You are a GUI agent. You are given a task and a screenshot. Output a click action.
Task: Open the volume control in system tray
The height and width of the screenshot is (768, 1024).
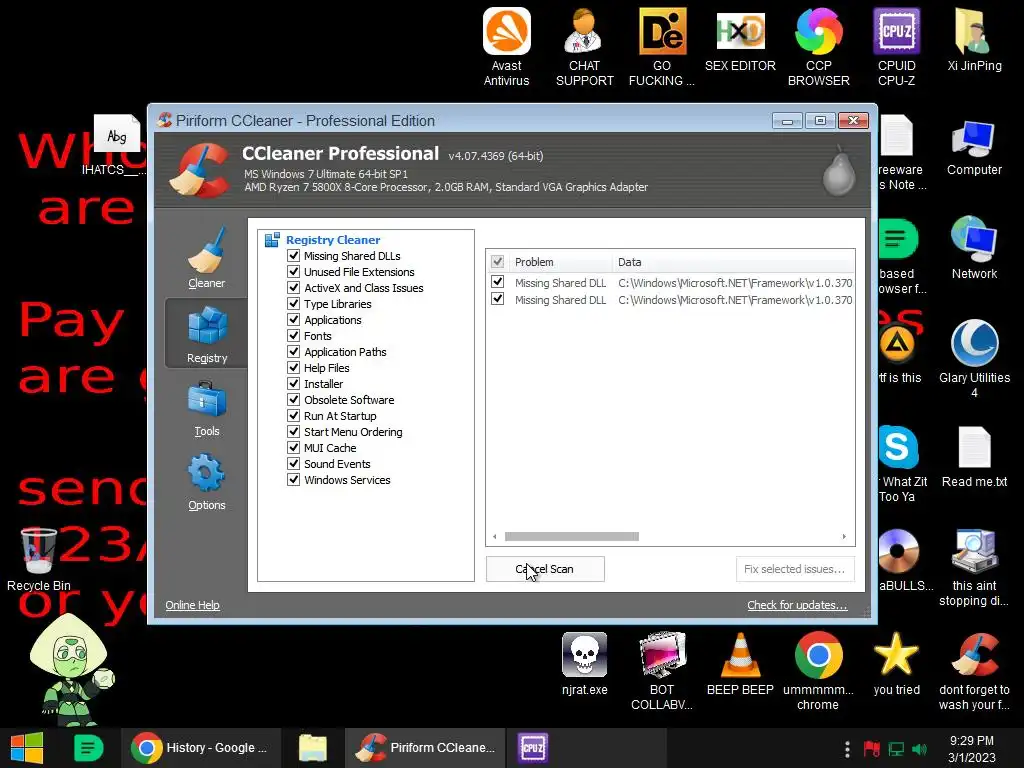[920, 749]
